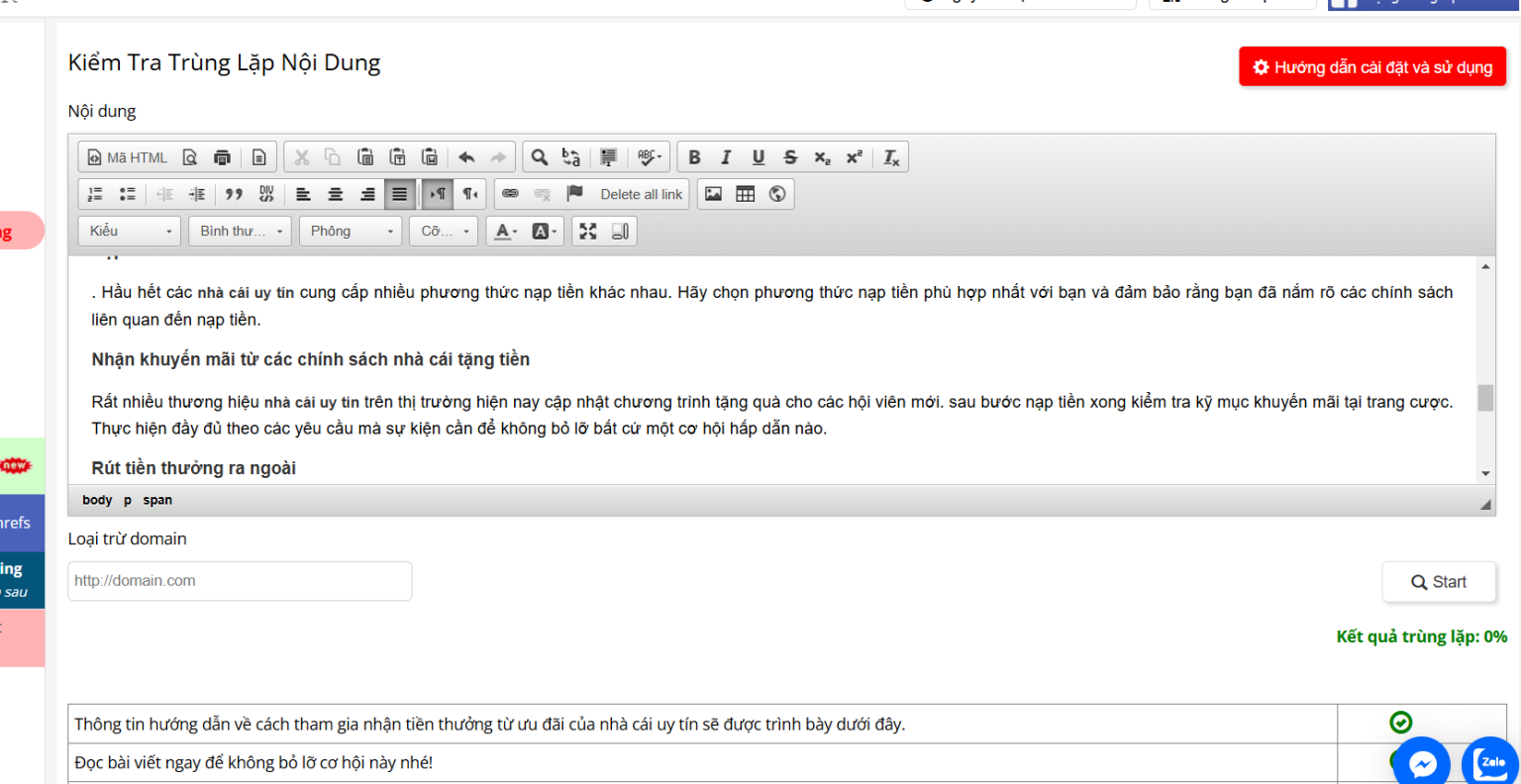Open the text color picker
1521x784 pixels.
click(506, 232)
